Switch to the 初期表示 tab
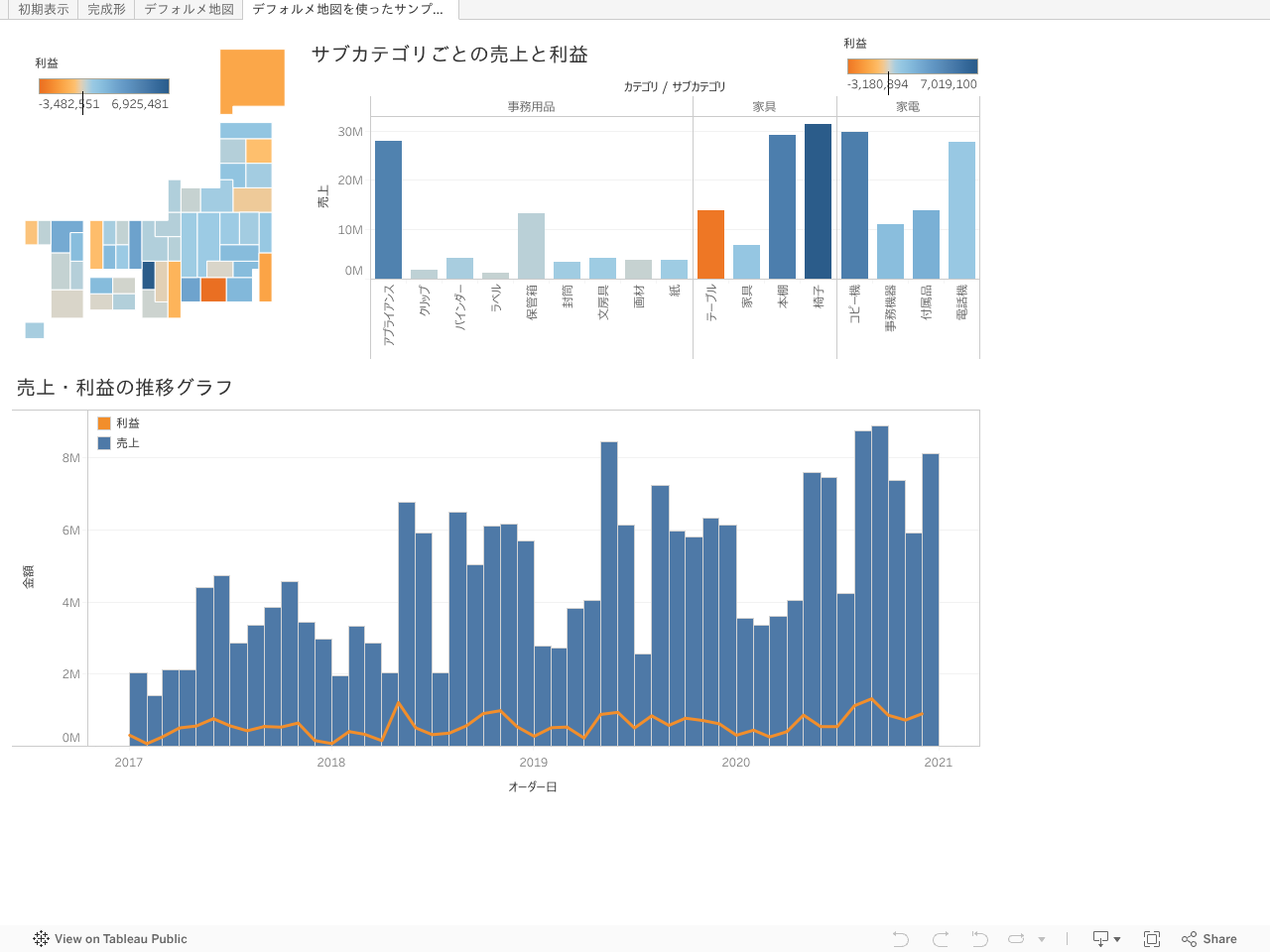 [x=44, y=9]
